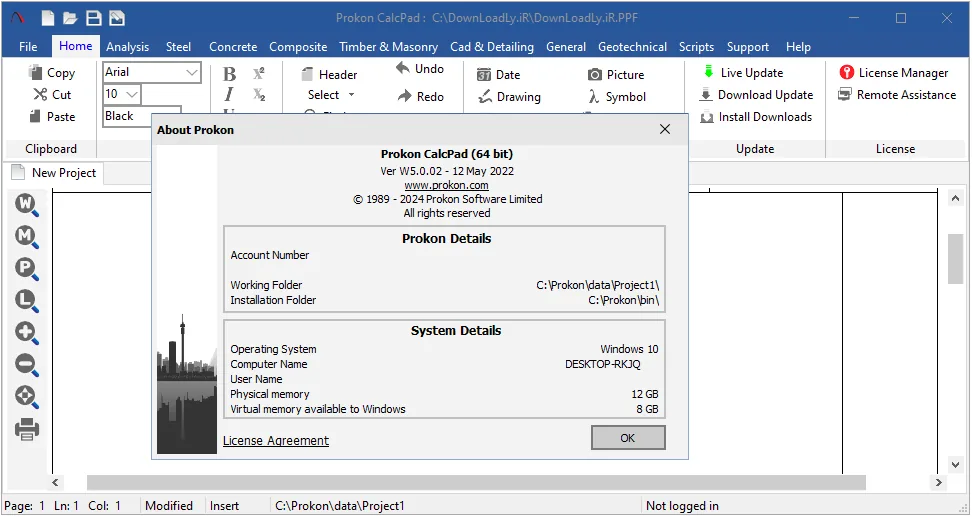Visit www.prokon.com link

pos(446,185)
